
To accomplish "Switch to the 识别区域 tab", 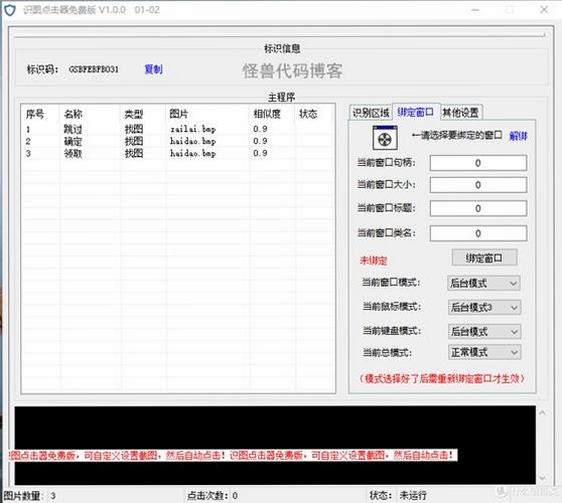I will coord(371,113).
